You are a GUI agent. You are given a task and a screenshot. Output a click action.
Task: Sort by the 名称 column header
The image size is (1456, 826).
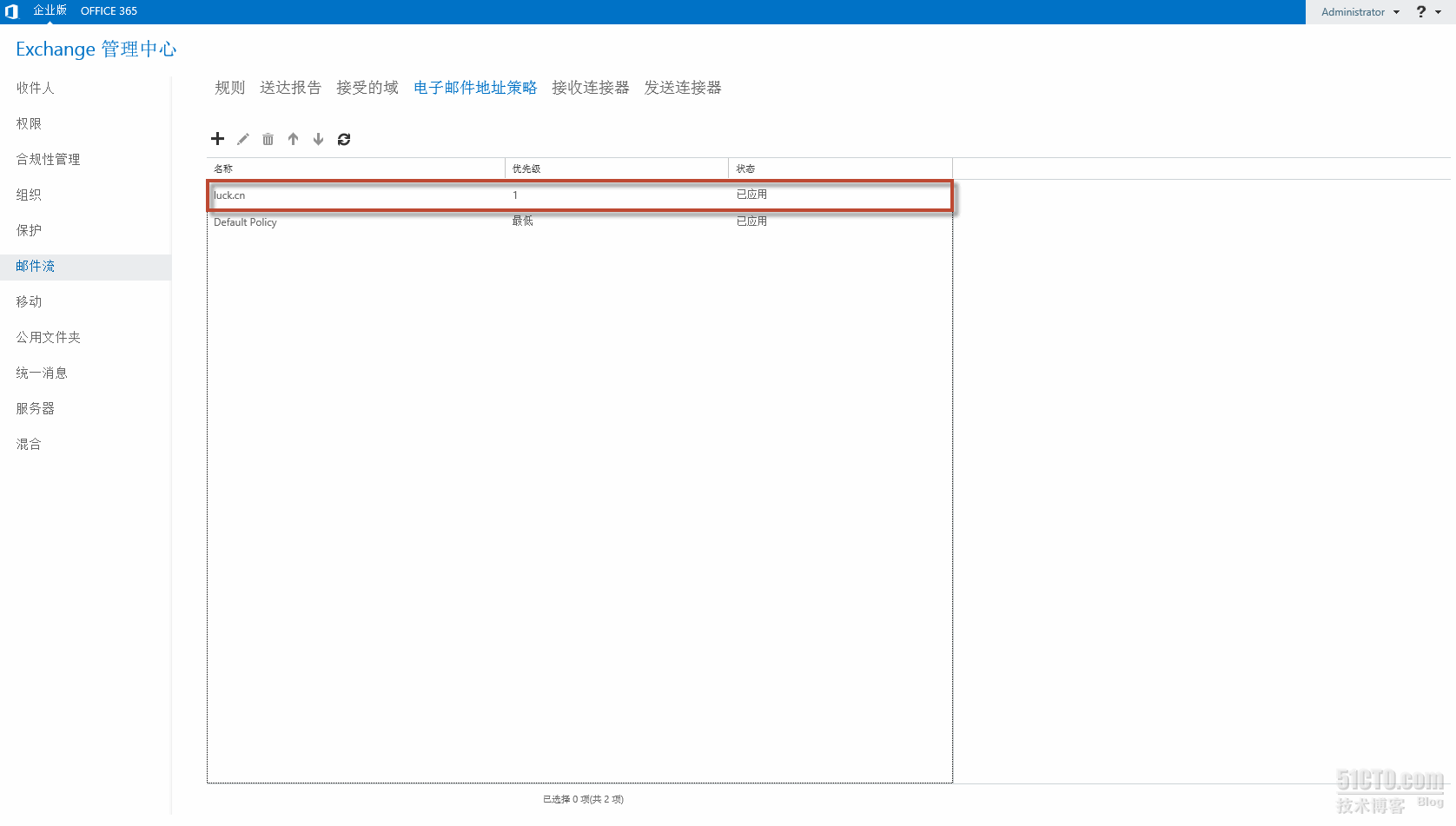pos(356,169)
